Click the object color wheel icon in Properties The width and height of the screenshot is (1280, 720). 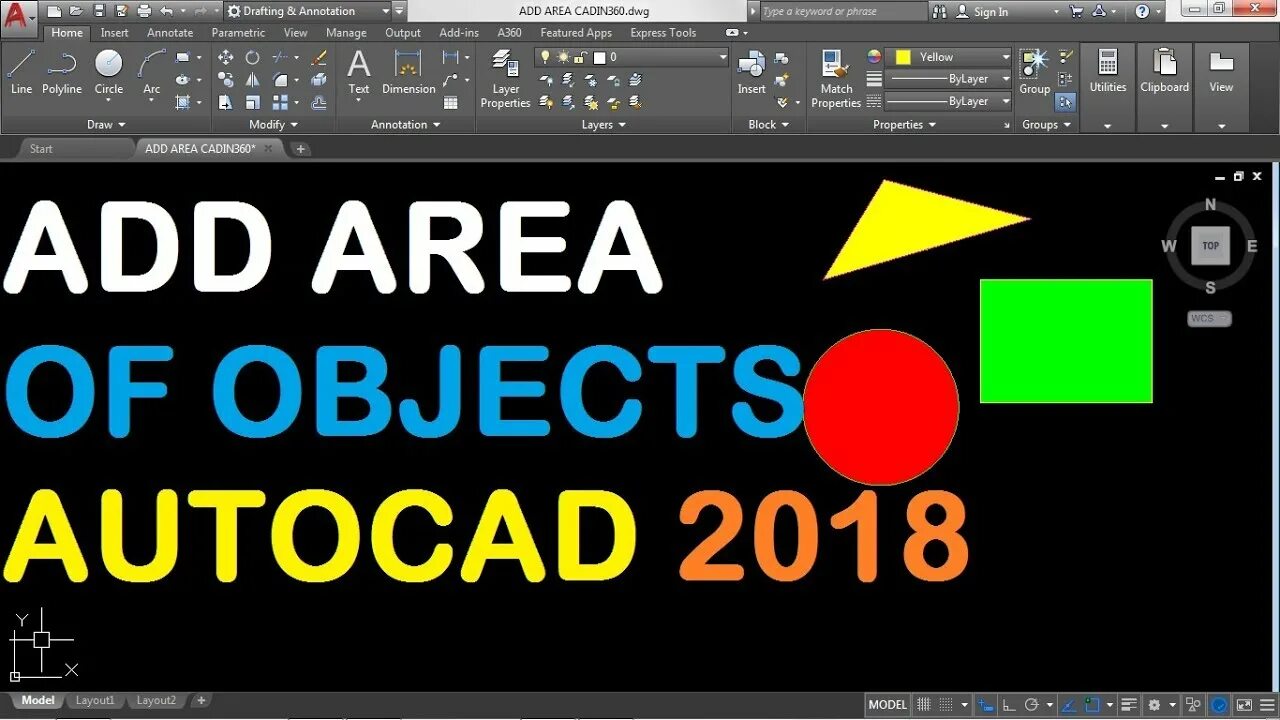tap(874, 57)
